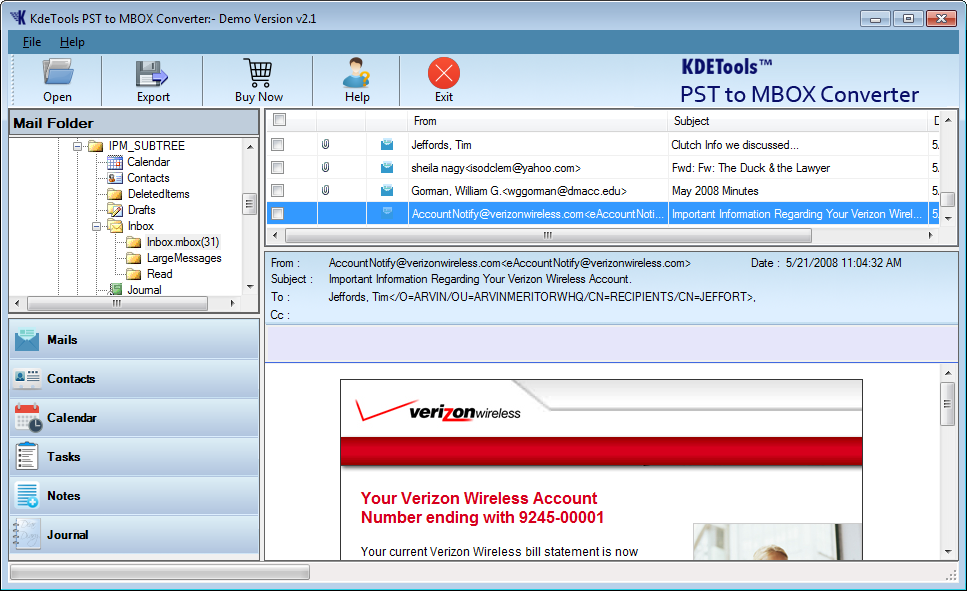Screen dimensions: 967x591
Task: Toggle the select-all checkbox in list header
Action: click(x=280, y=121)
